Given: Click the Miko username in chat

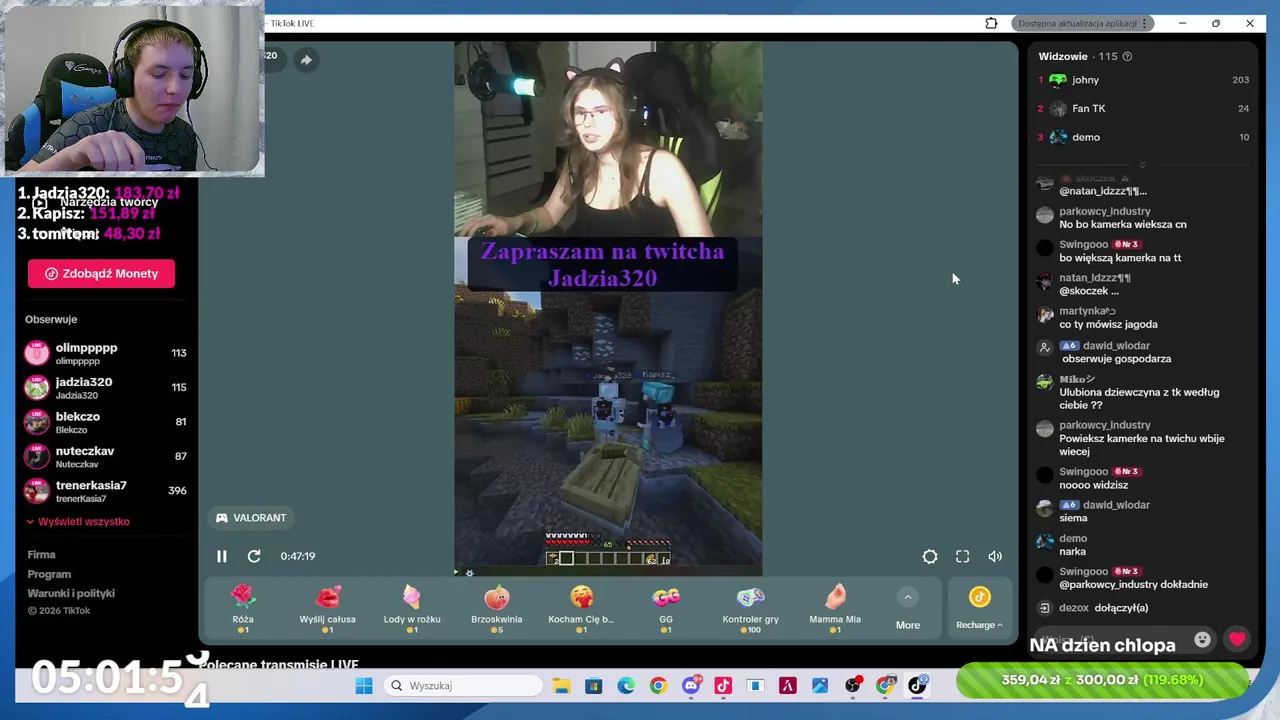Looking at the screenshot, I should click(x=1077, y=379).
